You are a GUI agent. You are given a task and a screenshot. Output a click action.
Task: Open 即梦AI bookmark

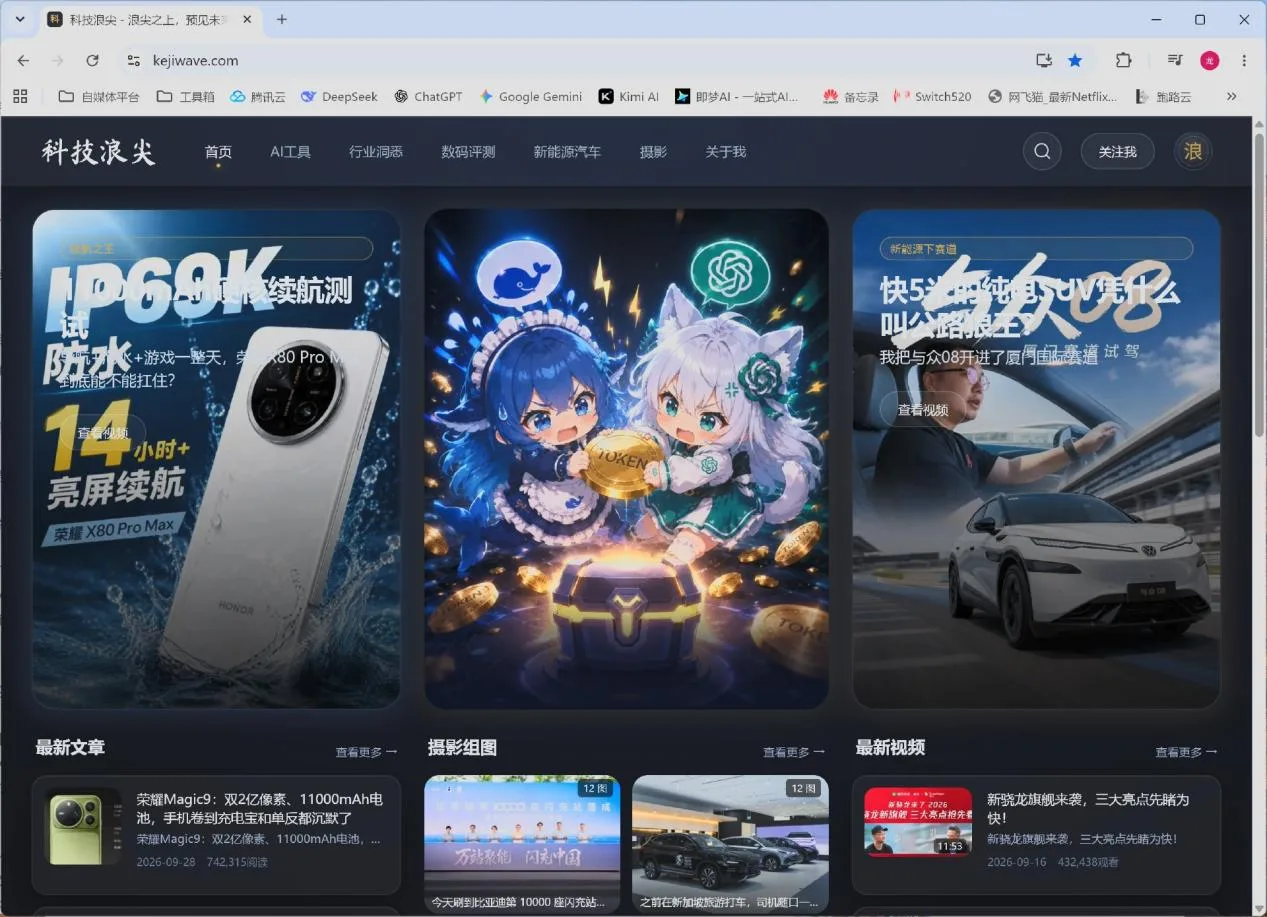(736, 96)
